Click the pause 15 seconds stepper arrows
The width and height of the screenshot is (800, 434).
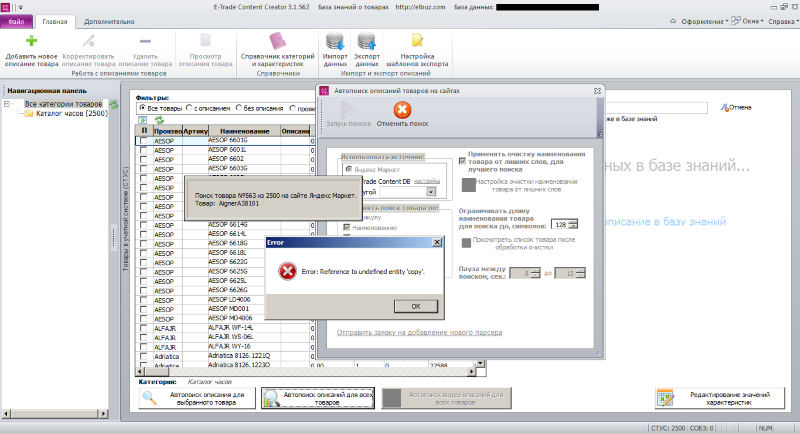(x=580, y=273)
